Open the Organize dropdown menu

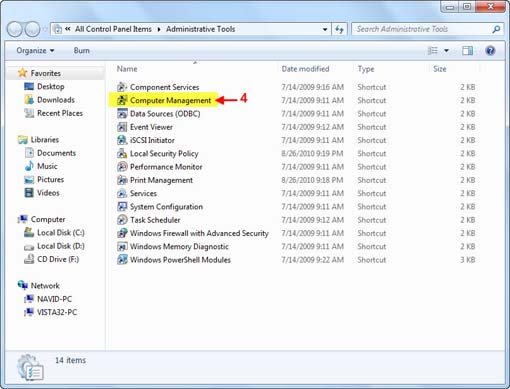(35, 51)
